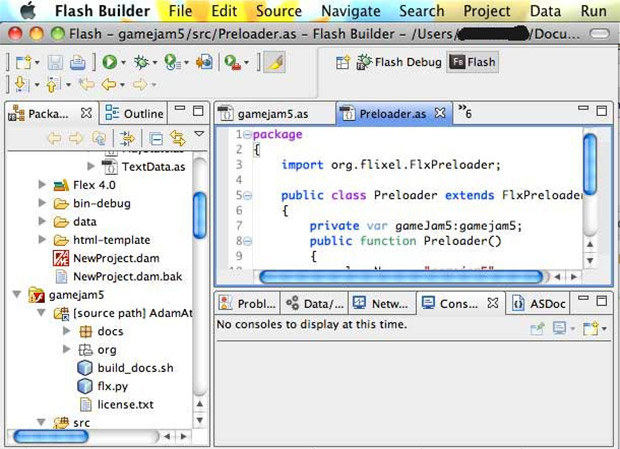Go to next annotation icon
Screen dimensions: 620x449
[x=21, y=84]
